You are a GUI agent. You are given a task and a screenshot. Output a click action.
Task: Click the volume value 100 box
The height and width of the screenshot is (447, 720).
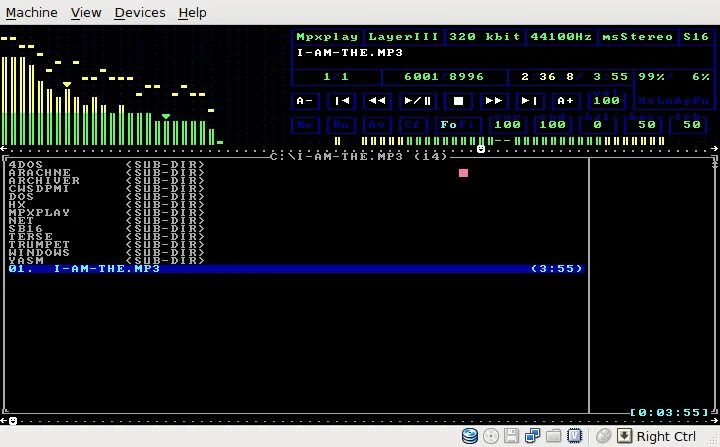point(606,101)
